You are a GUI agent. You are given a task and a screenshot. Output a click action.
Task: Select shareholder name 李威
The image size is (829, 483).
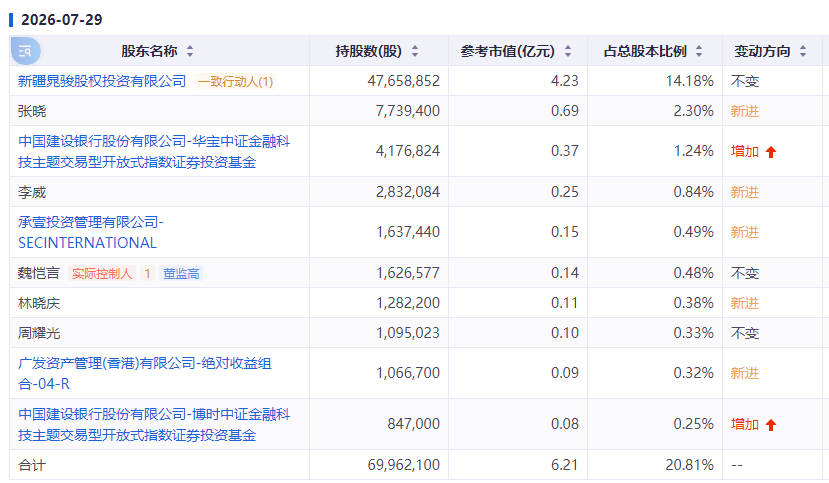[x=32, y=192]
